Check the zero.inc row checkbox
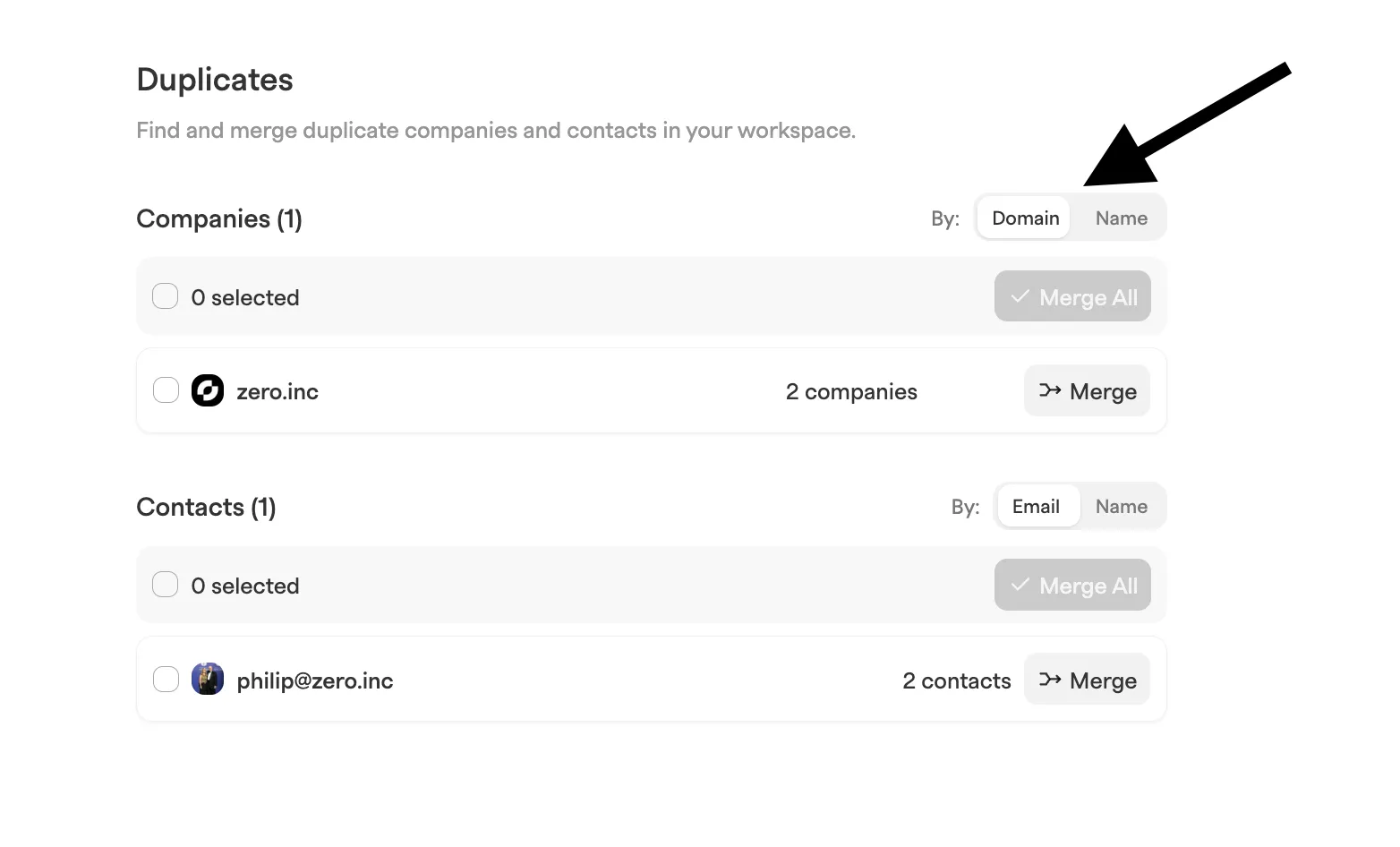This screenshot has height=847, width=1400. (x=166, y=390)
